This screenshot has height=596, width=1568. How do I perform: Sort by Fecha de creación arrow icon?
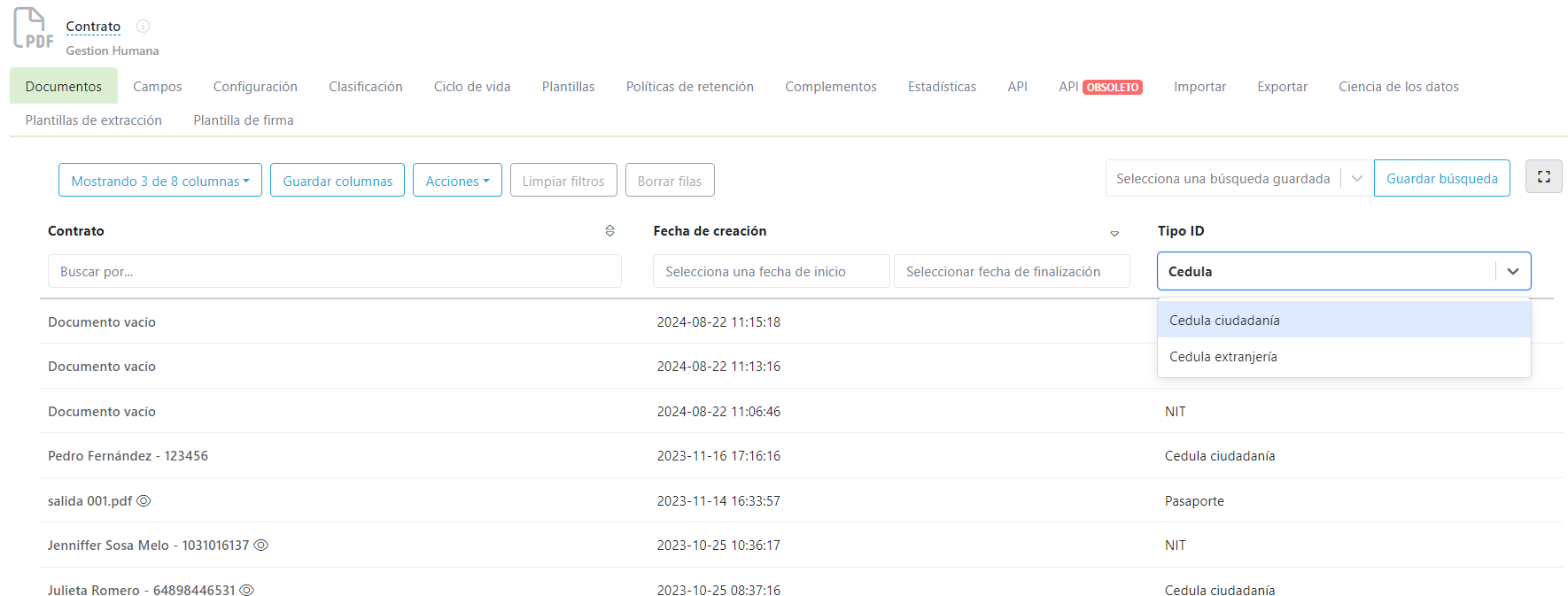(1114, 233)
